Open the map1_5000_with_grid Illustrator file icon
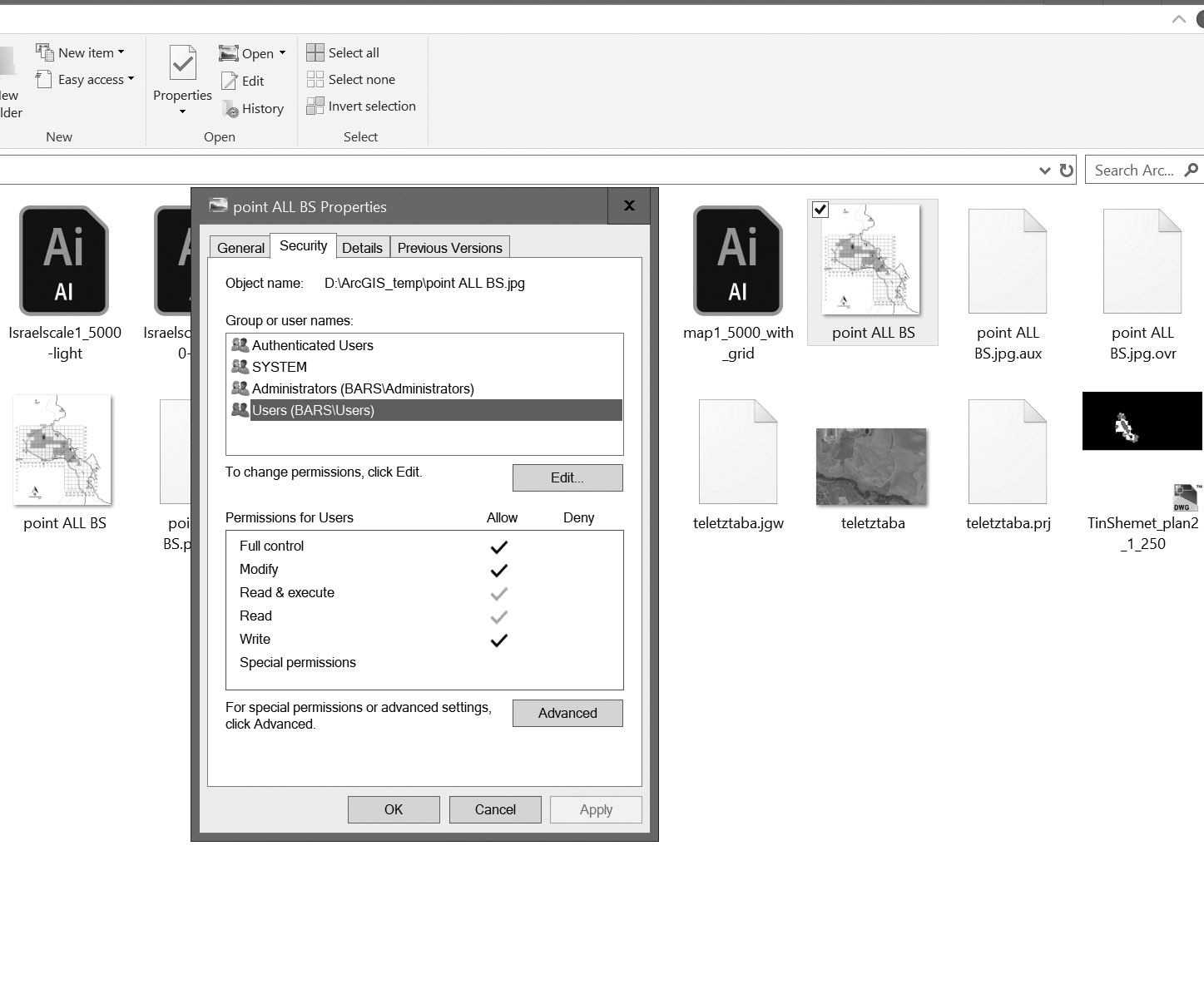This screenshot has height=989, width=1204. pos(737,261)
